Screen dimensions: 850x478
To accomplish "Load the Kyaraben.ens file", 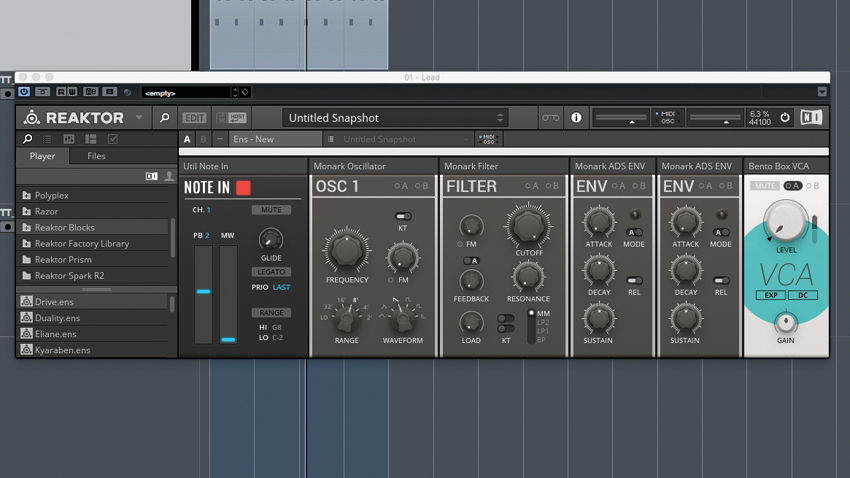I will point(92,350).
